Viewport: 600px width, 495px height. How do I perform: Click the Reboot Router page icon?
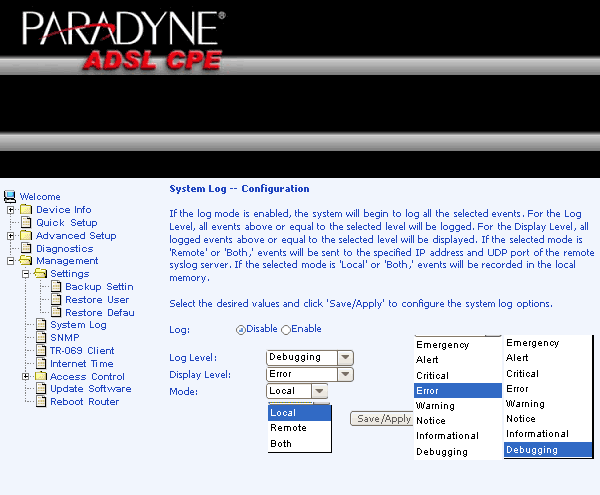tap(41, 402)
